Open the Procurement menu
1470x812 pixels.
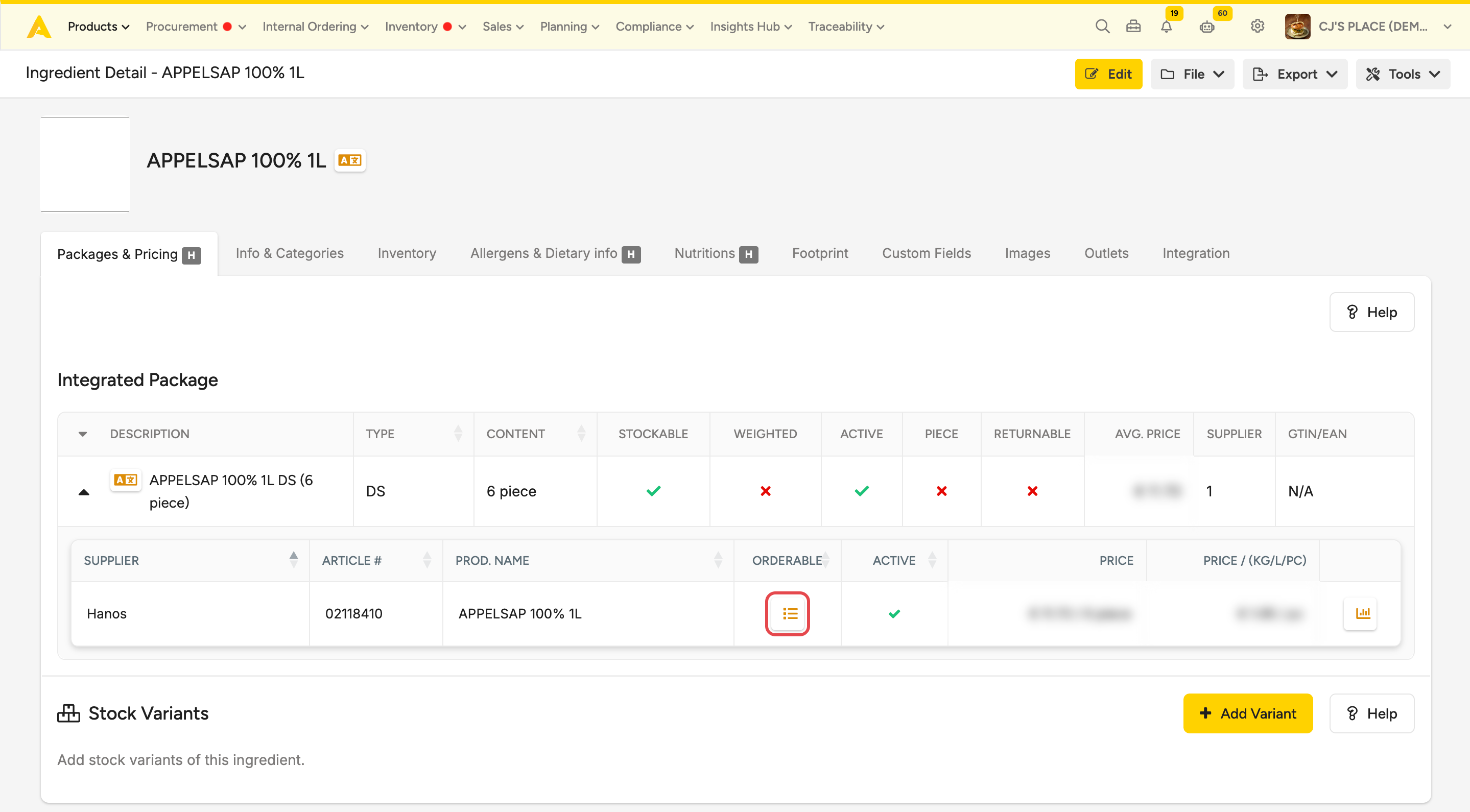(196, 27)
